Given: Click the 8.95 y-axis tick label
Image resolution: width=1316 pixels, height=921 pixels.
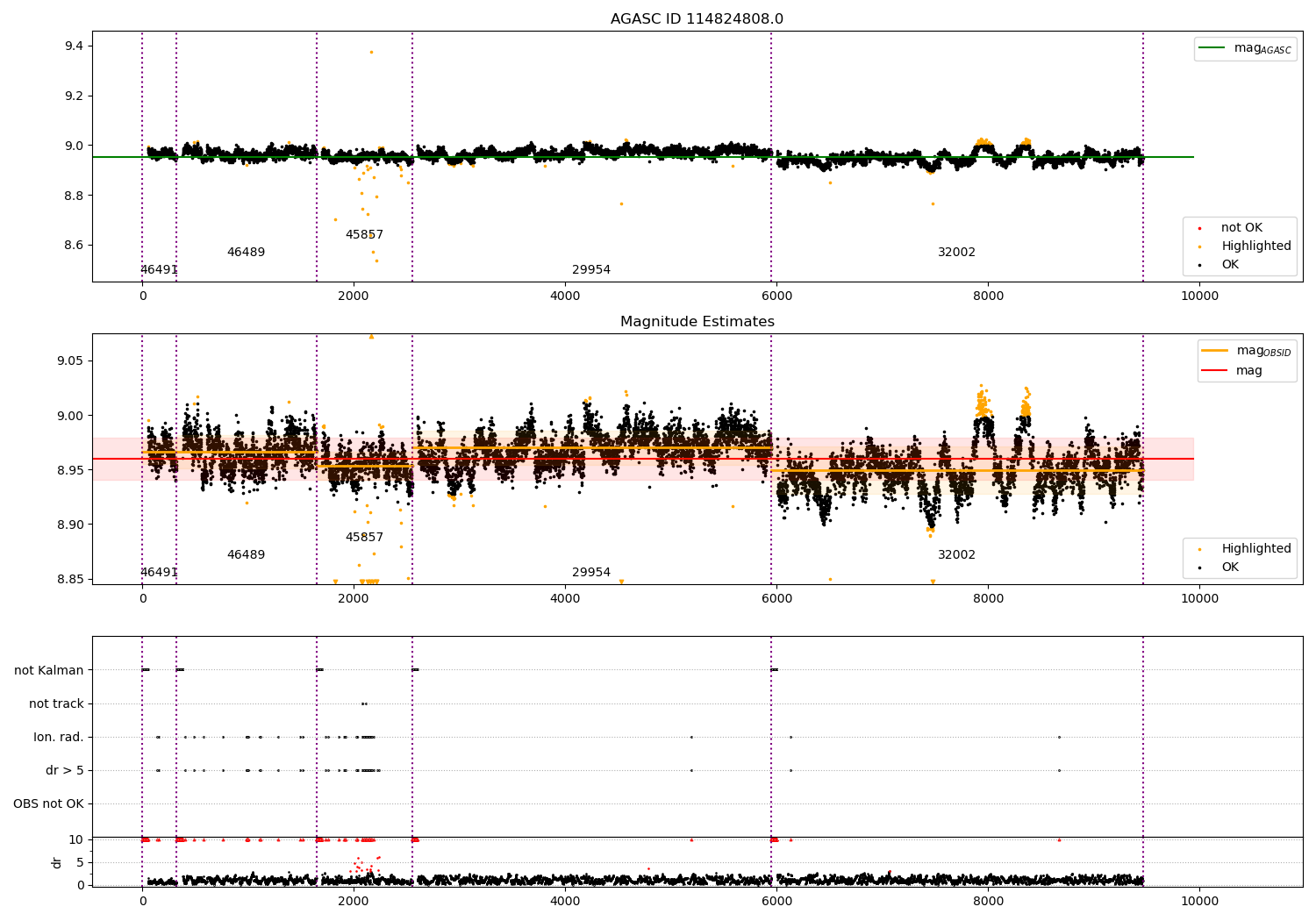Looking at the screenshot, I should point(70,470).
